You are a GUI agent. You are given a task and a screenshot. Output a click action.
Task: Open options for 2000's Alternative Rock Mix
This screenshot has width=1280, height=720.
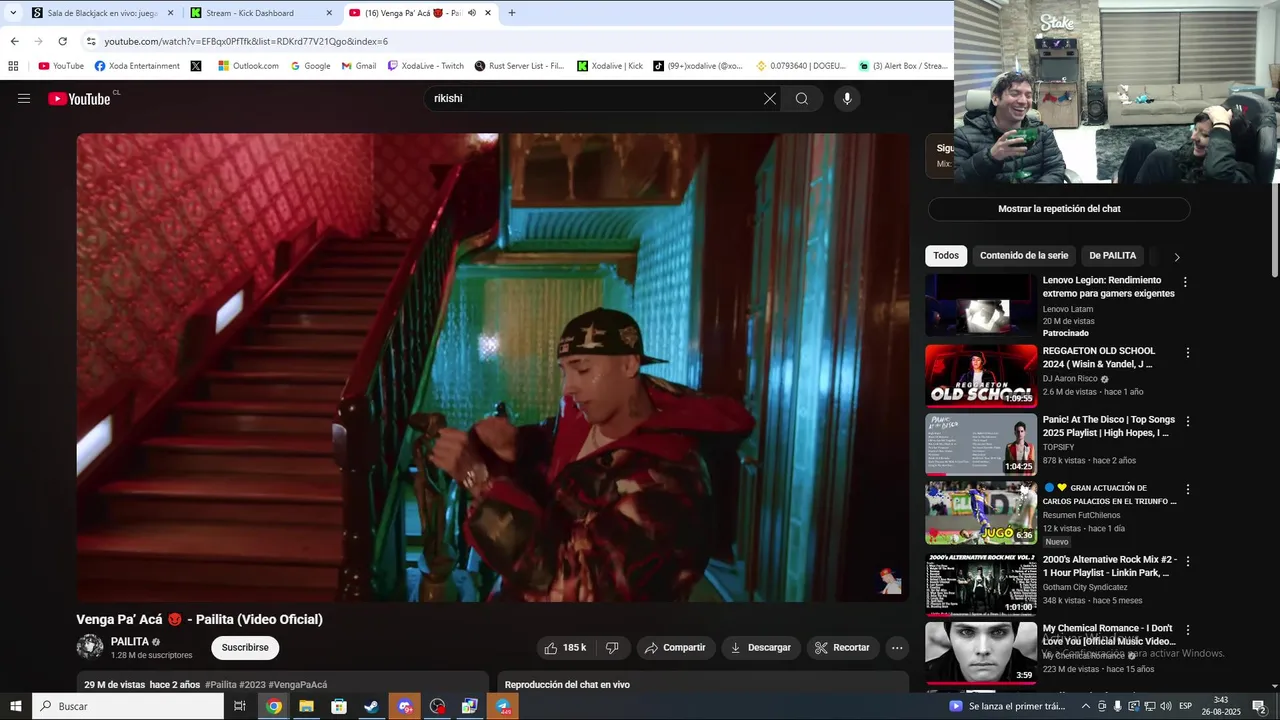pyautogui.click(x=1187, y=561)
